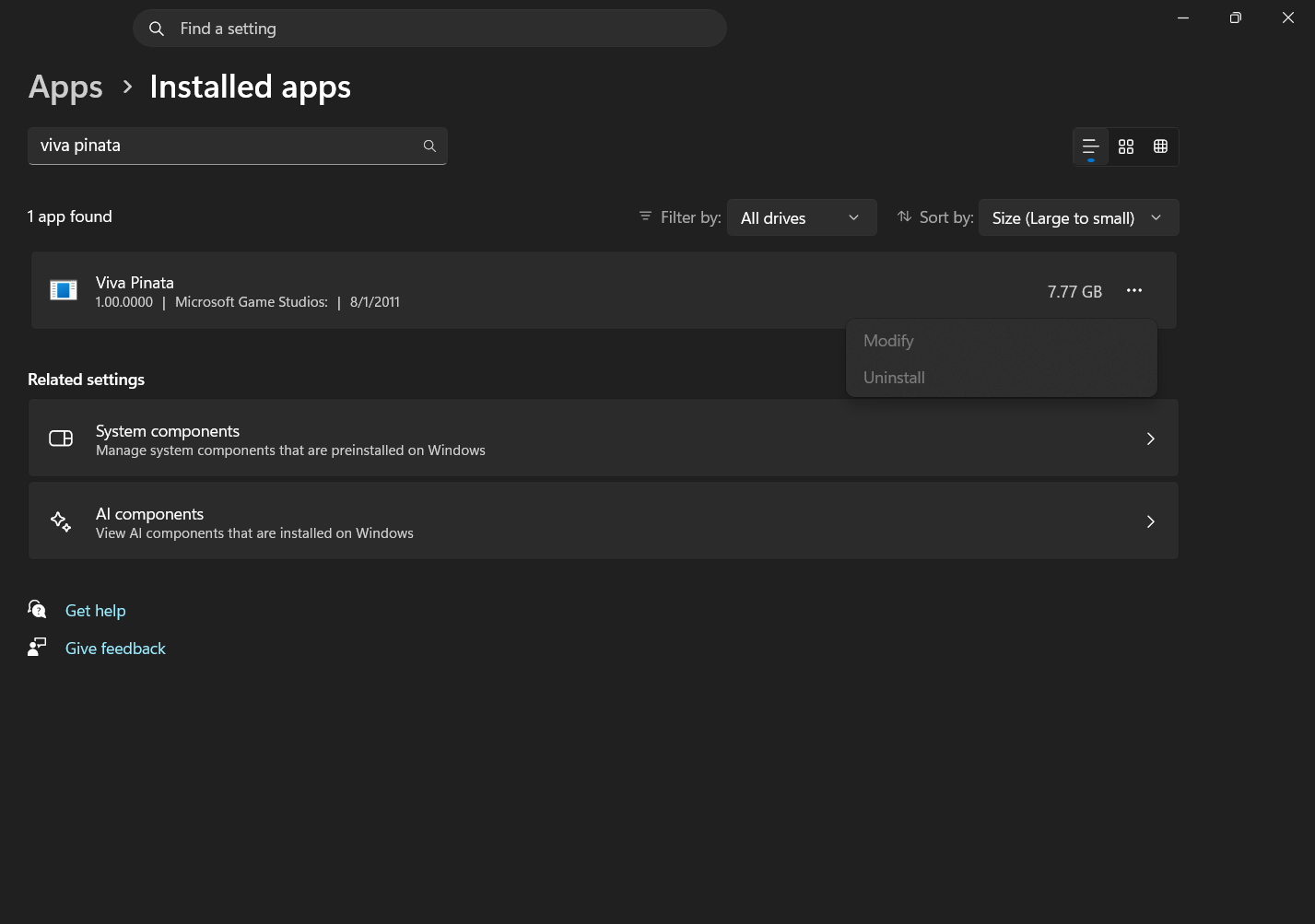
Task: Click the Related settings heading
Action: (87, 380)
